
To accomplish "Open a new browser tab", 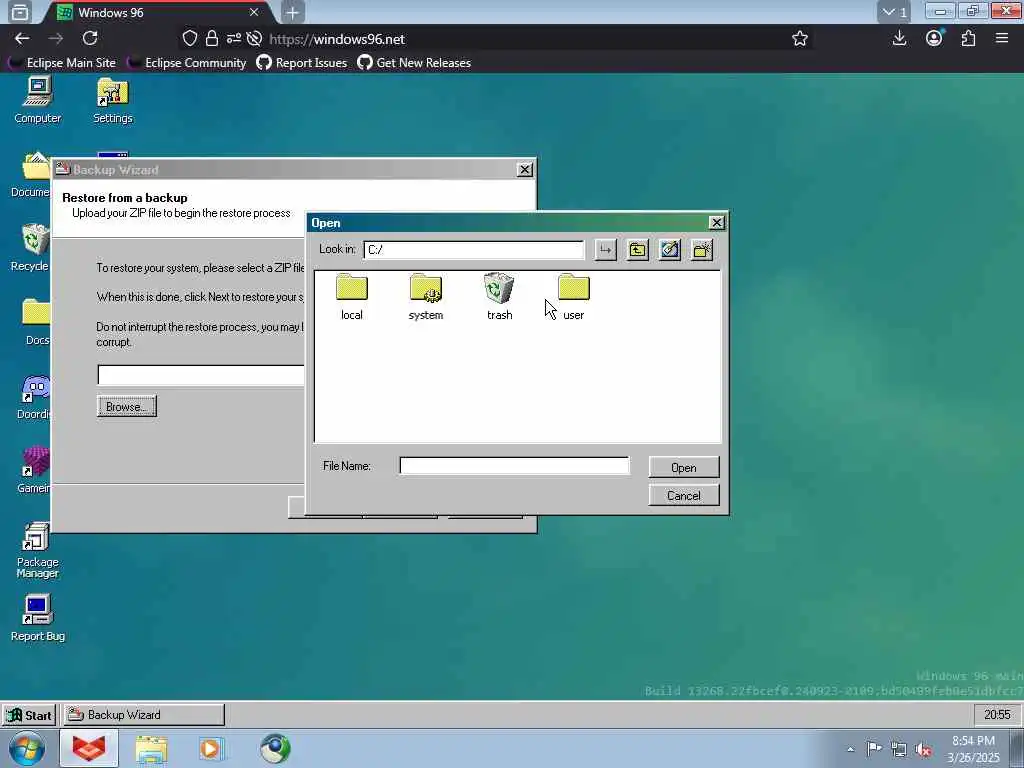I will 293,12.
